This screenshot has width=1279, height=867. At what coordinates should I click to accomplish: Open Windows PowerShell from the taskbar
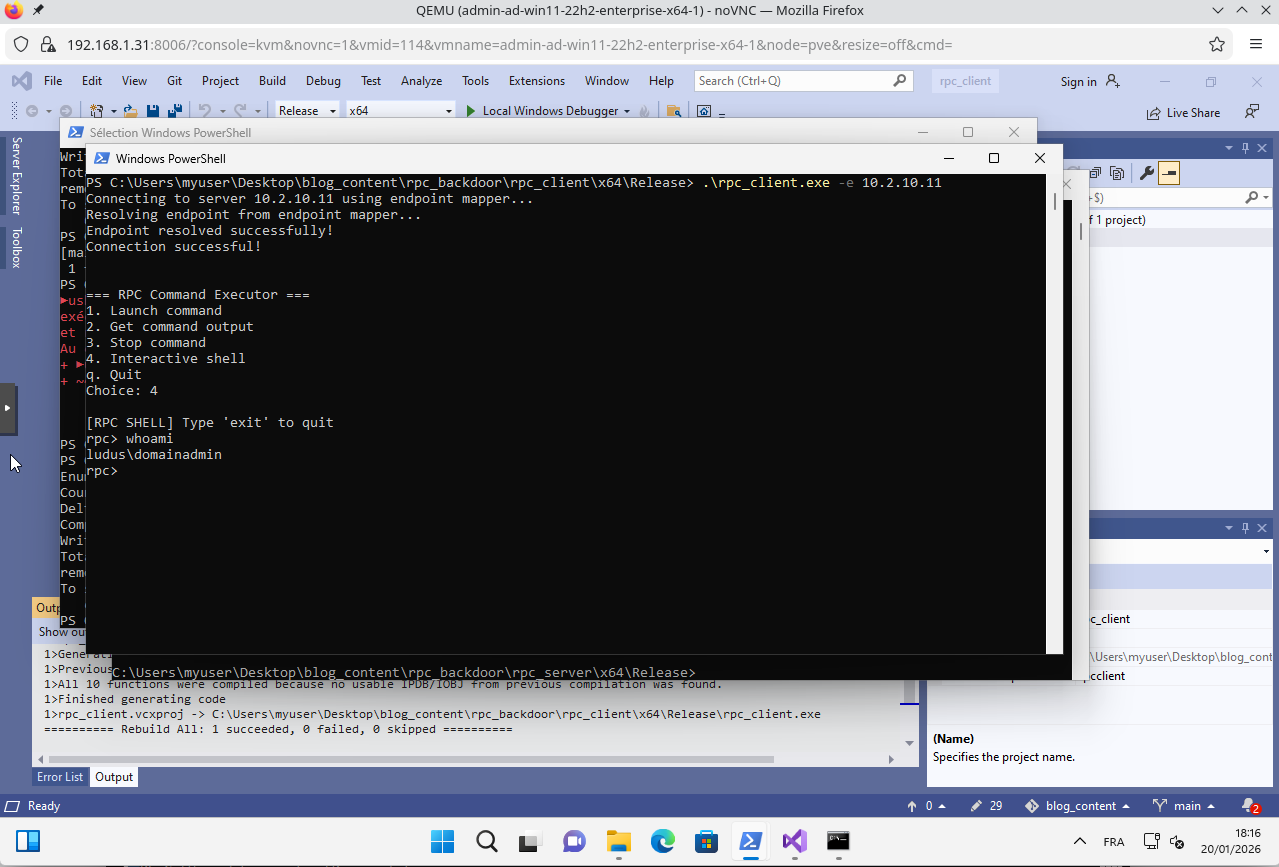[x=750, y=842]
